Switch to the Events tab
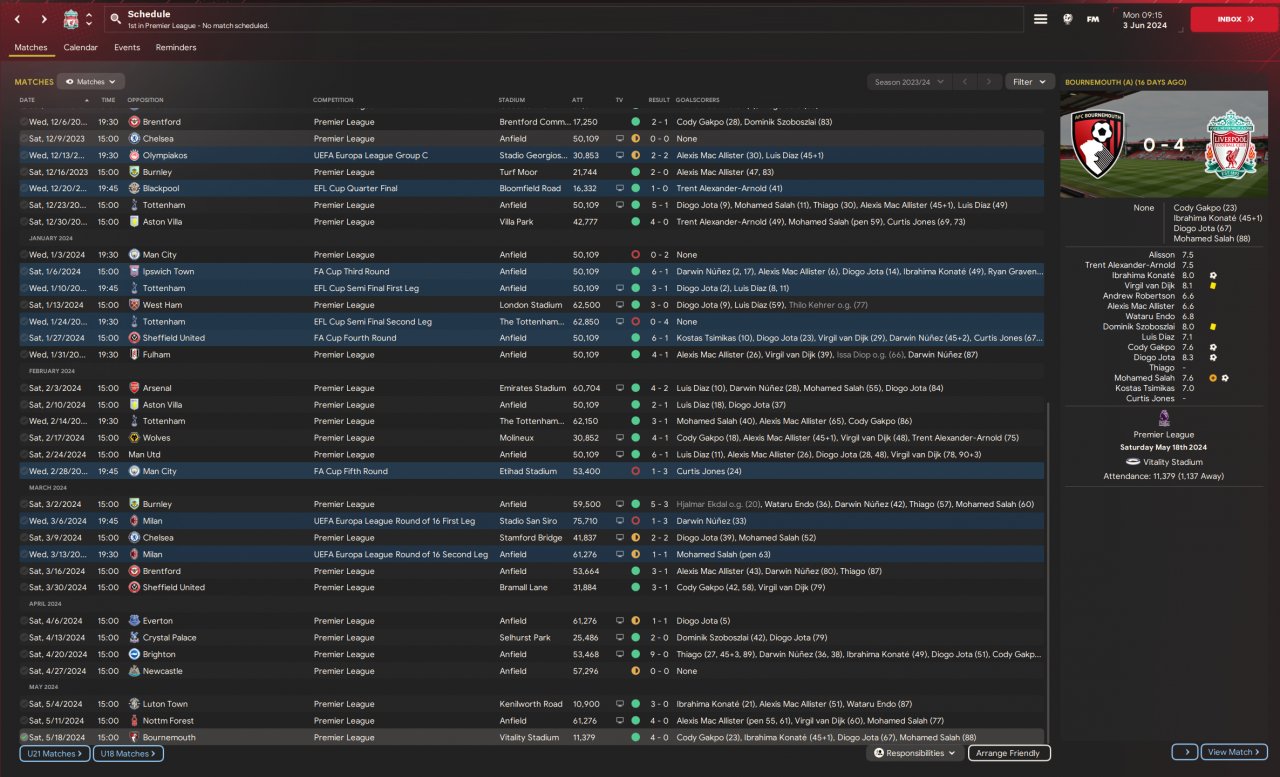The width and height of the screenshot is (1280, 777). point(127,47)
